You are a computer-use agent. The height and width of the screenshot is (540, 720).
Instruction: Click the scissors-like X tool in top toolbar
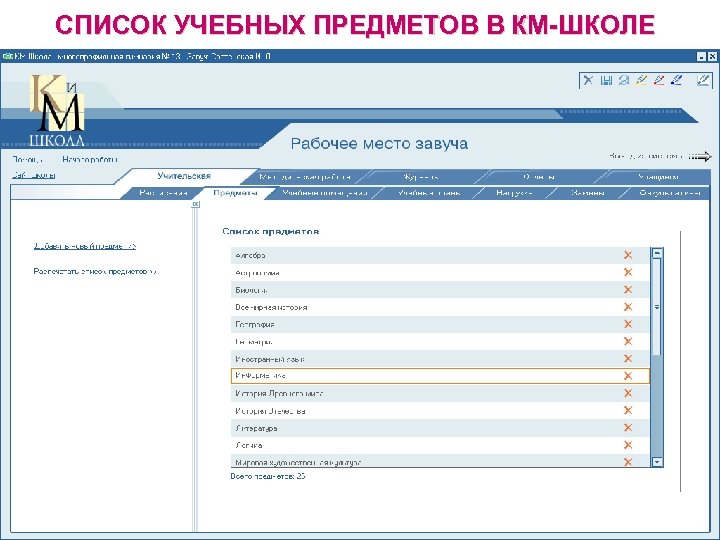coord(588,80)
